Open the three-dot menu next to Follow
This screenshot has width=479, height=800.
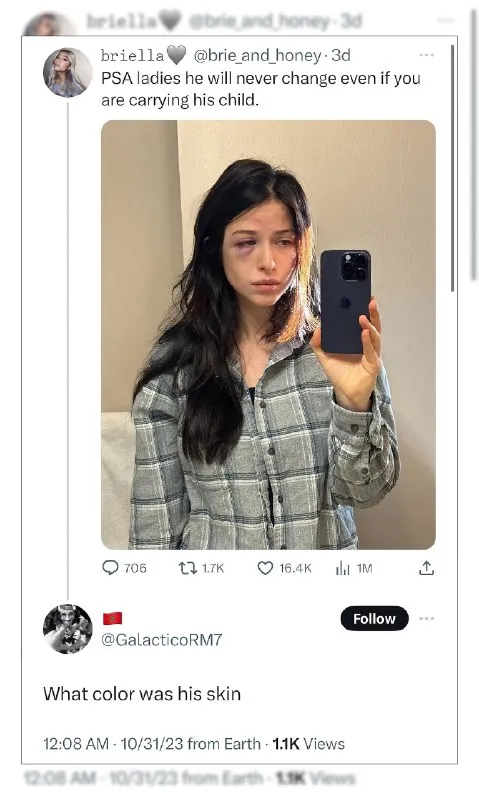[426, 618]
